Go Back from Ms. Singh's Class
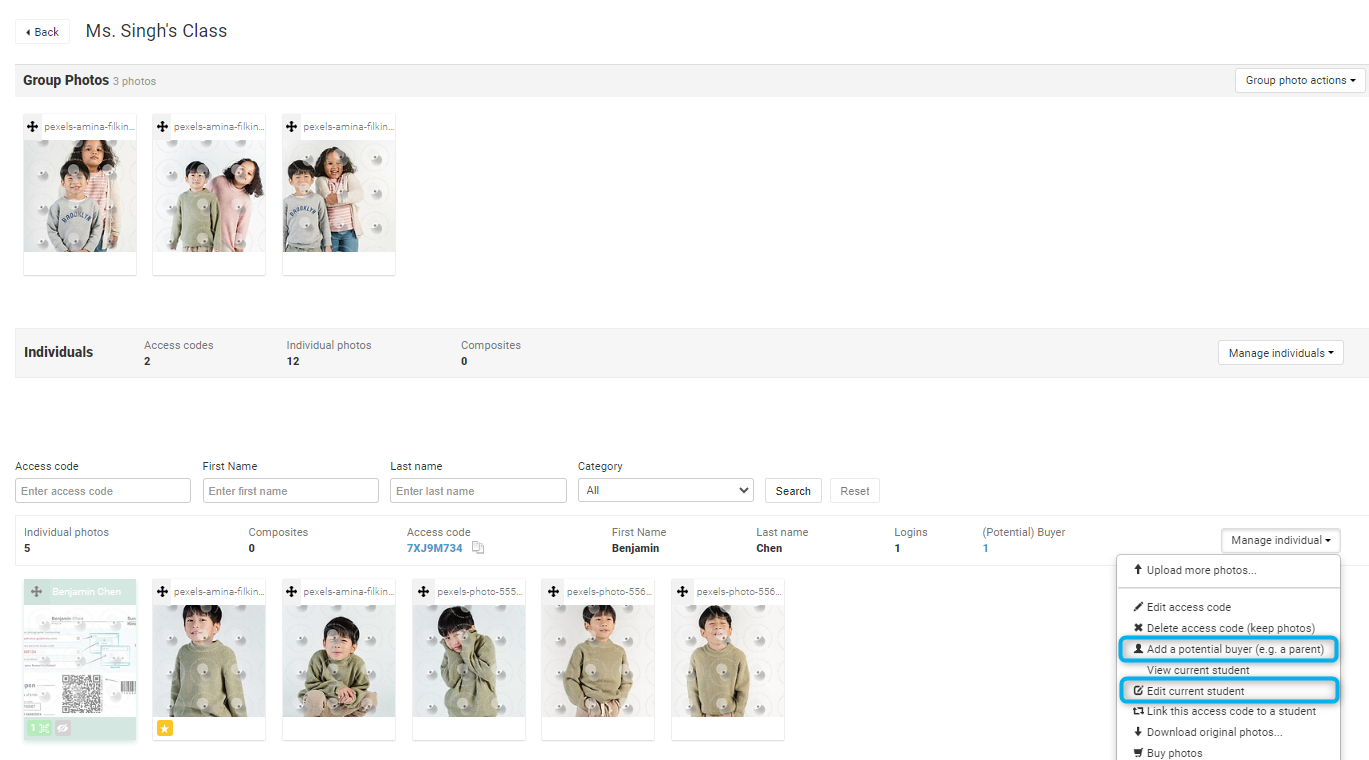This screenshot has width=1369, height=760. point(42,32)
